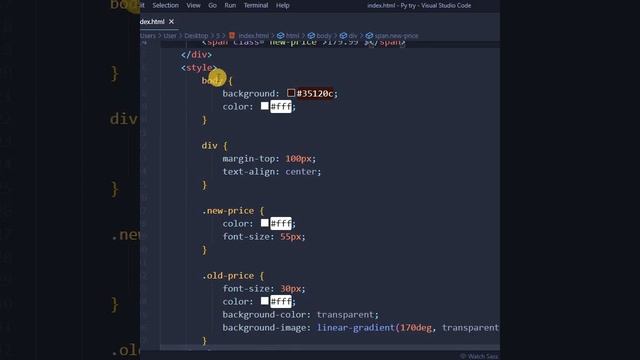Open the Users breadcrumb segment

coord(148,36)
